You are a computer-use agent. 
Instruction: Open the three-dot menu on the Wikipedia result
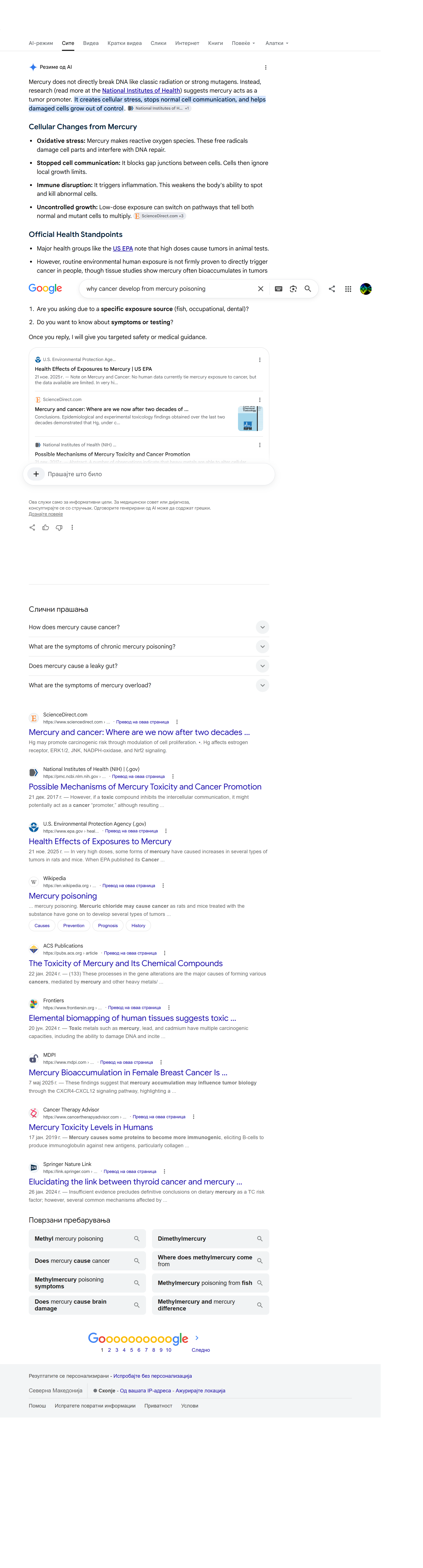(x=163, y=886)
